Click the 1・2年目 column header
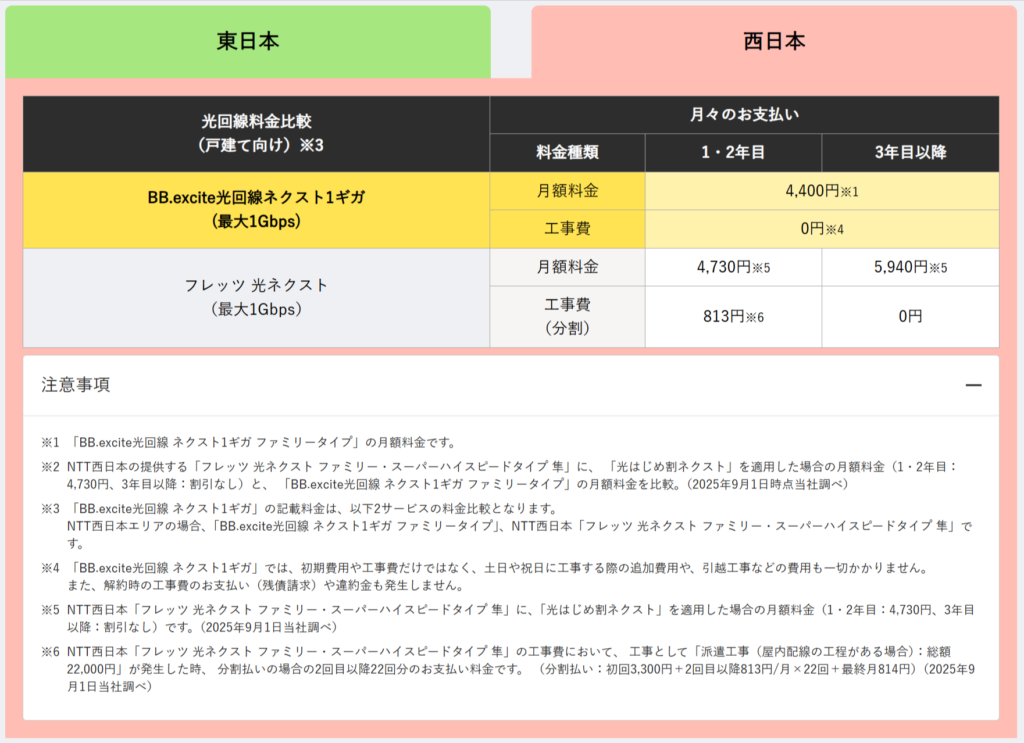The image size is (1024, 743). click(733, 153)
